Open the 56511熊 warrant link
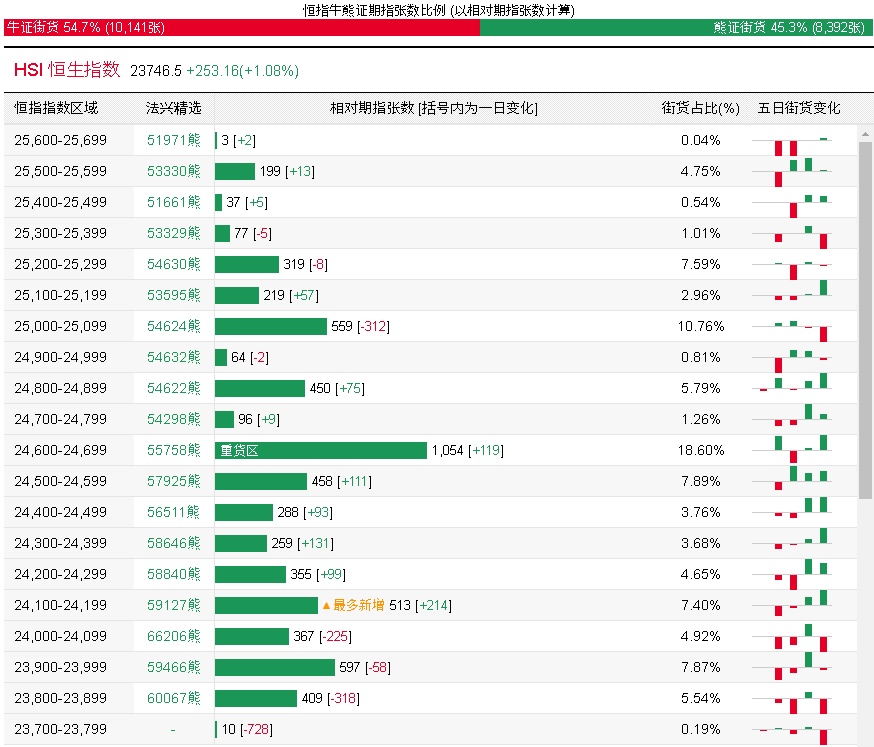 [173, 512]
